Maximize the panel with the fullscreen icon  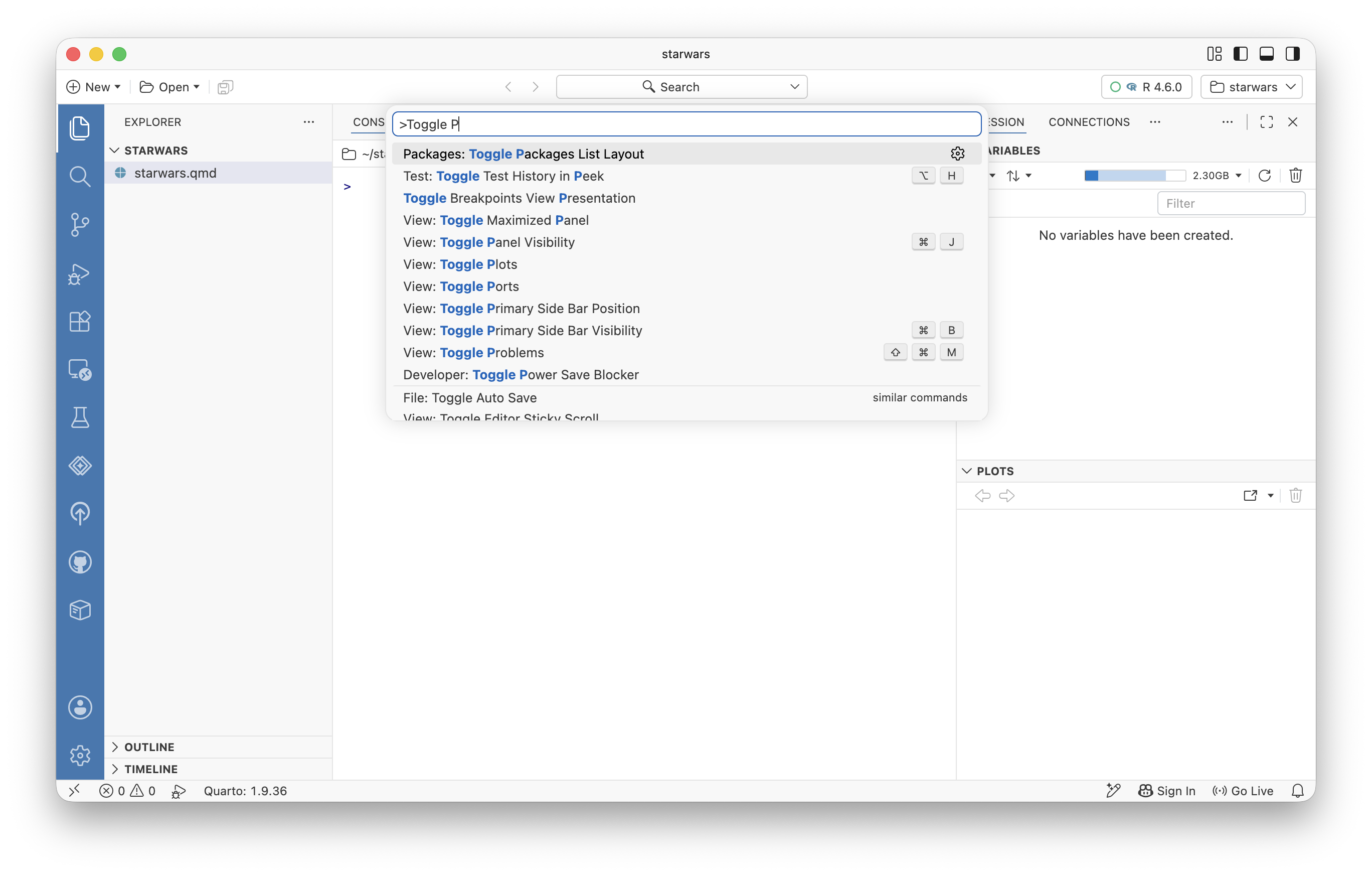click(x=1266, y=122)
